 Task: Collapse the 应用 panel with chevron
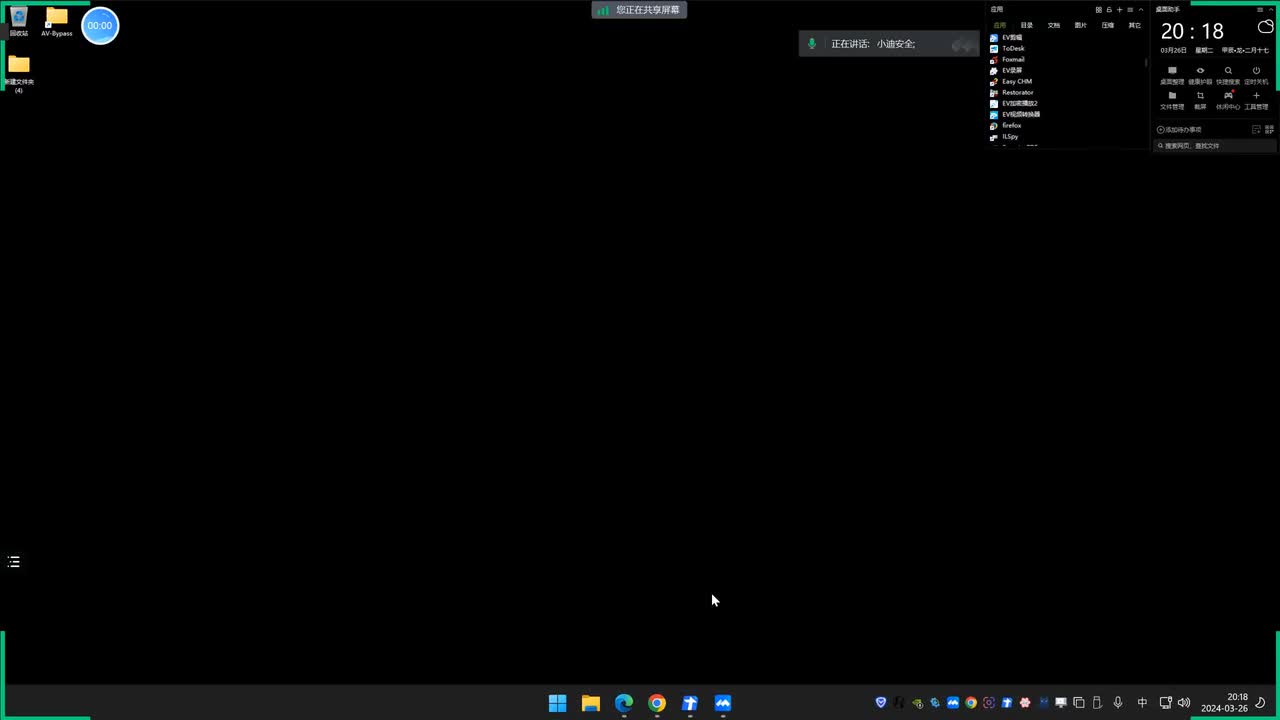point(1141,9)
